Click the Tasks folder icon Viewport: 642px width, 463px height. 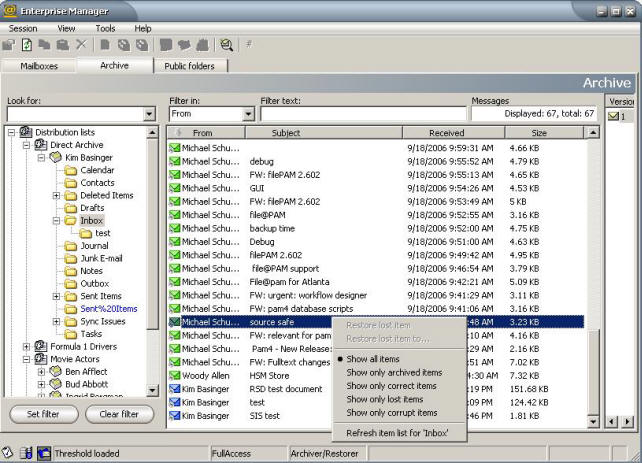click(x=71, y=334)
